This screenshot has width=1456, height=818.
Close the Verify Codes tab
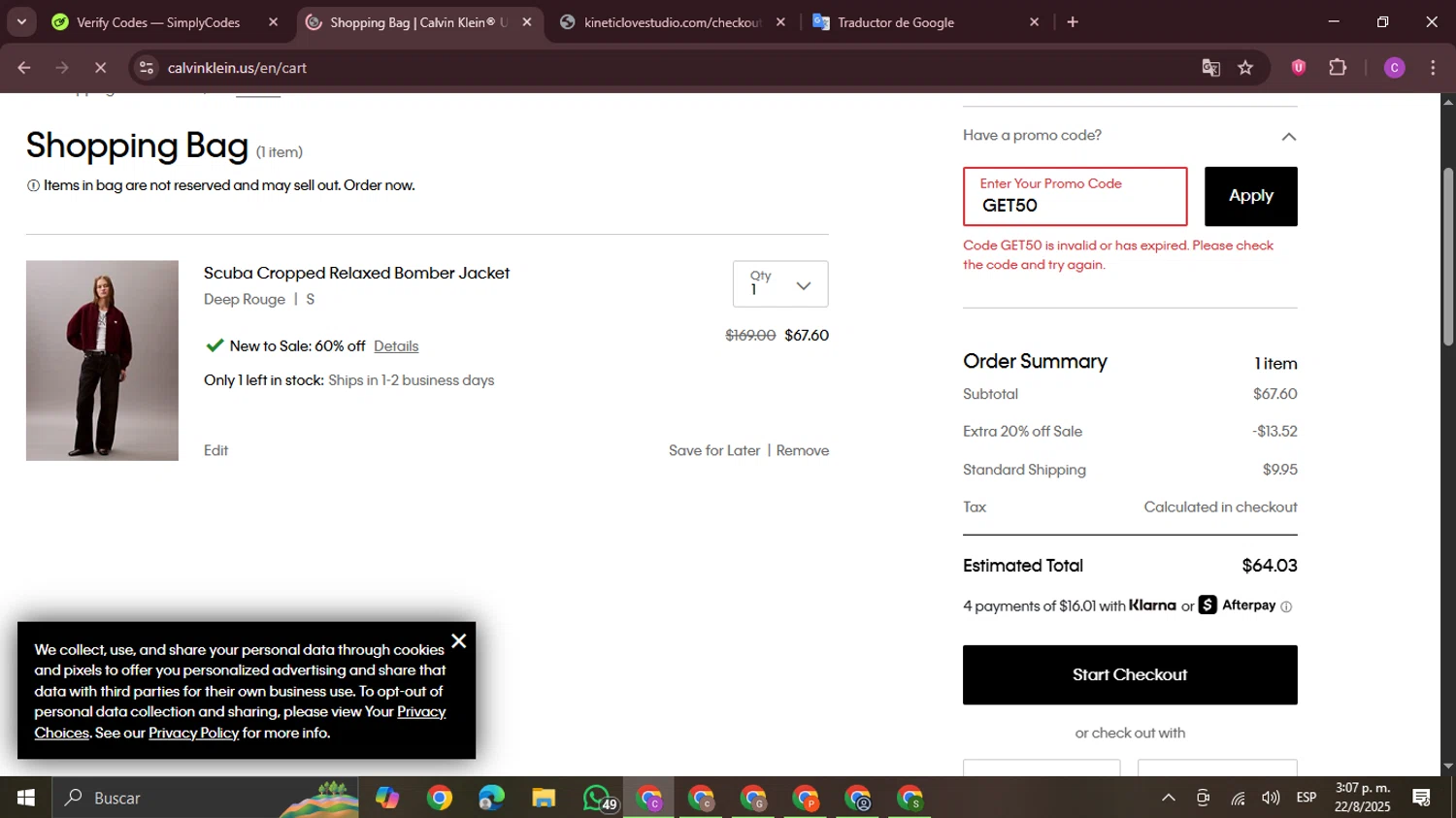tap(273, 22)
